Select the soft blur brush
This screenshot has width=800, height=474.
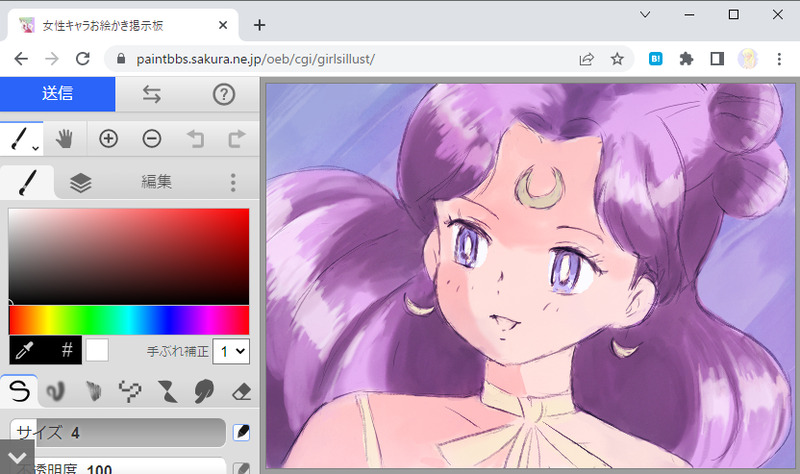56,391
